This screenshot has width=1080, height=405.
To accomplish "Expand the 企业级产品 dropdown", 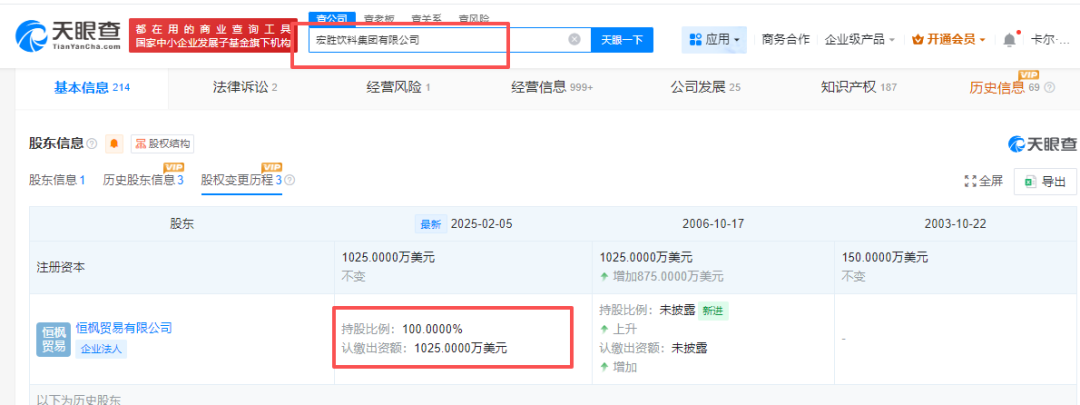I will pos(860,40).
